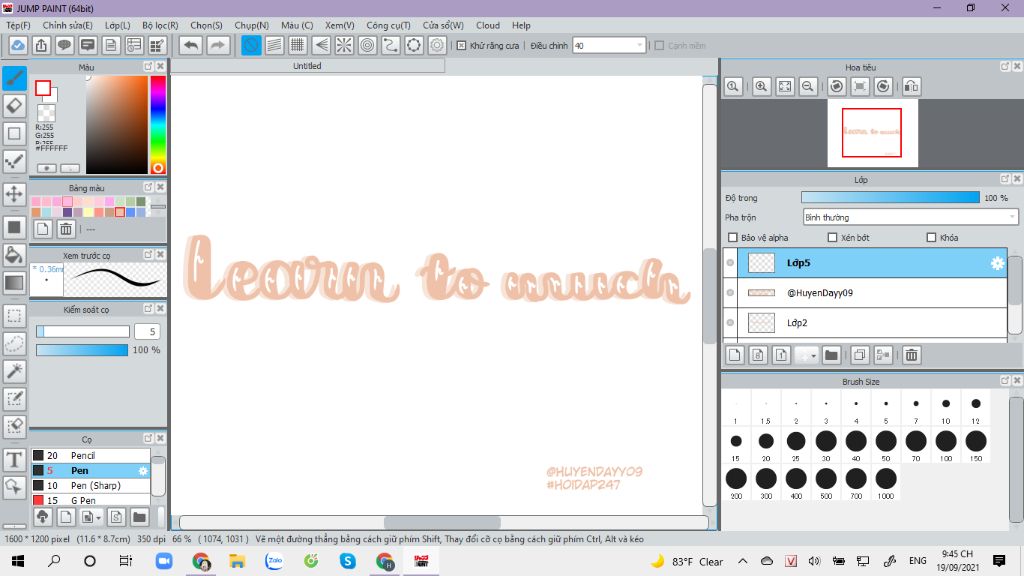Open the Bộ lọc(R) menu
Viewport: 1024px width, 576px height.
160,25
